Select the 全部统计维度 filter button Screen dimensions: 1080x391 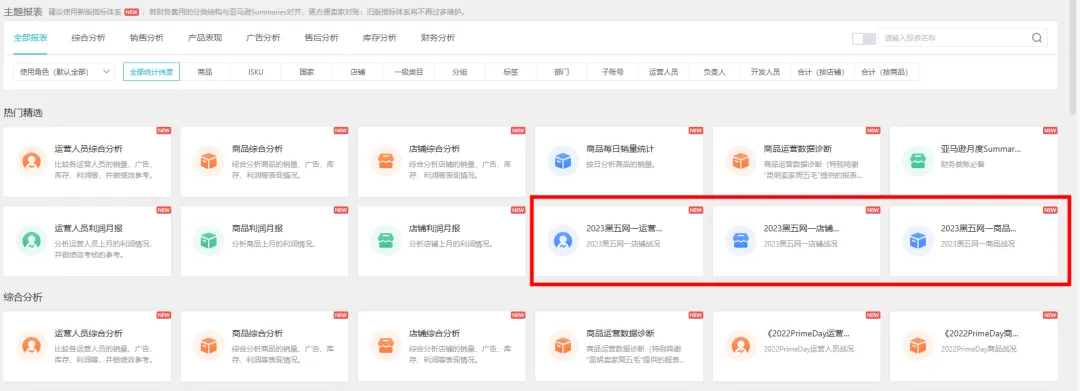click(152, 72)
